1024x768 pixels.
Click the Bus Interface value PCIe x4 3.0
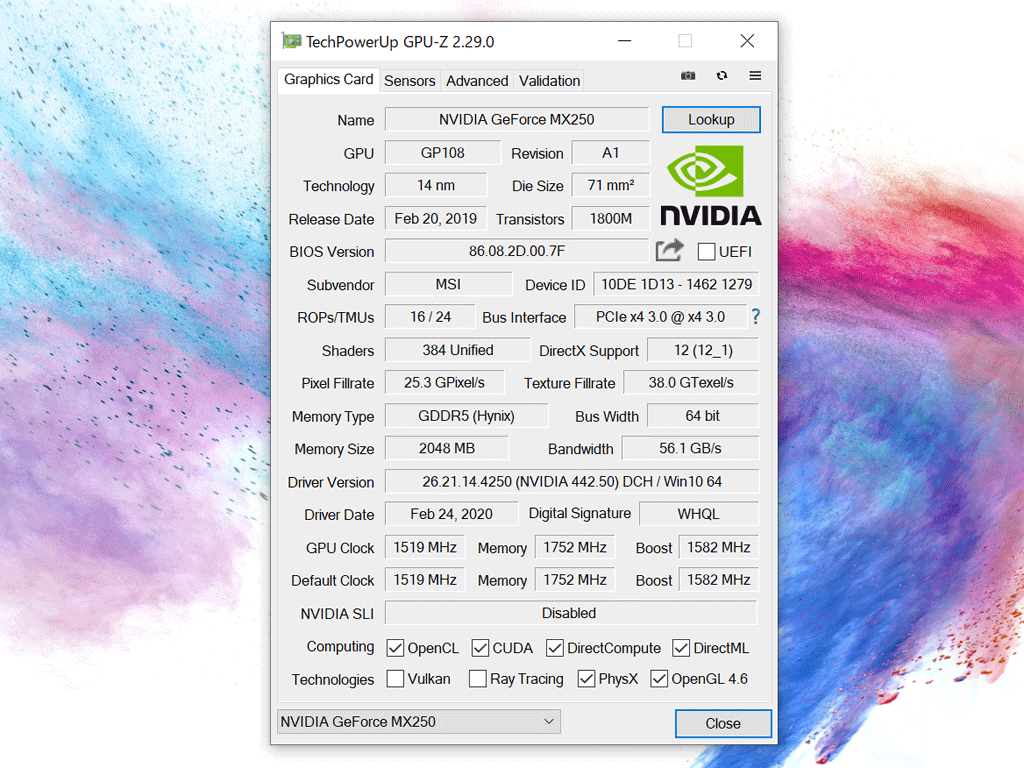(x=660, y=317)
